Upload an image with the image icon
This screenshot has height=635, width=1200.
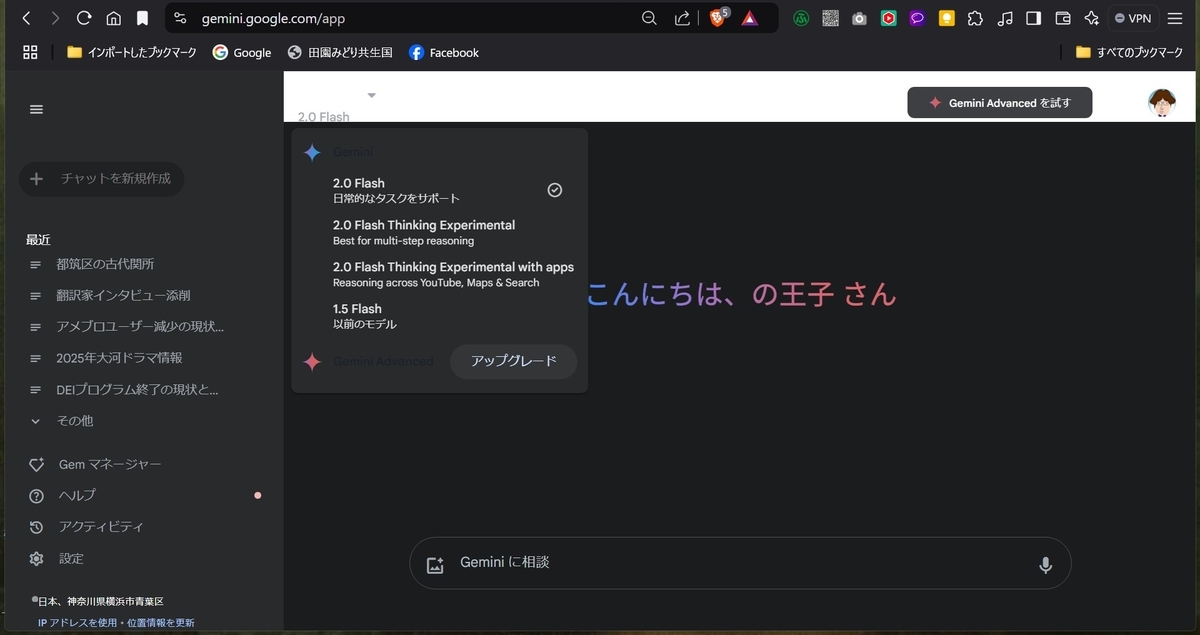click(x=435, y=564)
